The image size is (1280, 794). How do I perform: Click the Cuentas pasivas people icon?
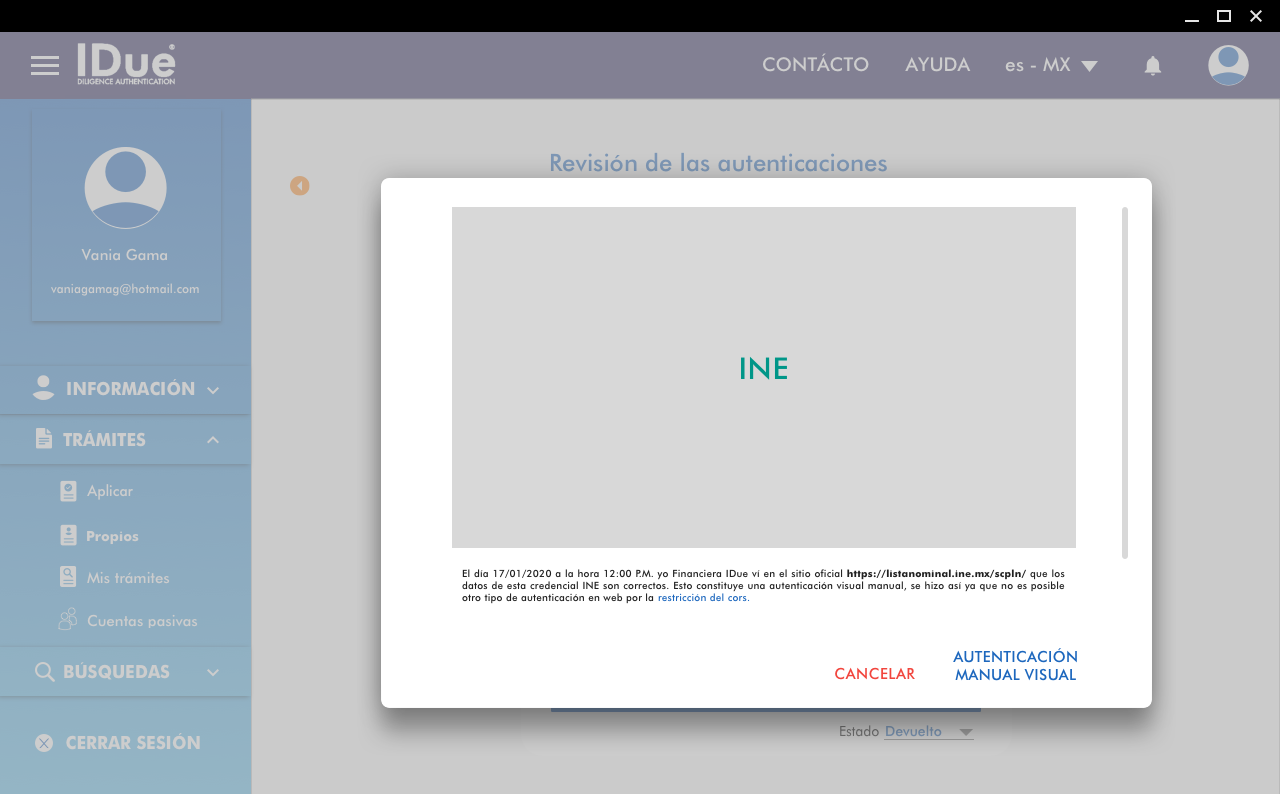pyautogui.click(x=68, y=620)
